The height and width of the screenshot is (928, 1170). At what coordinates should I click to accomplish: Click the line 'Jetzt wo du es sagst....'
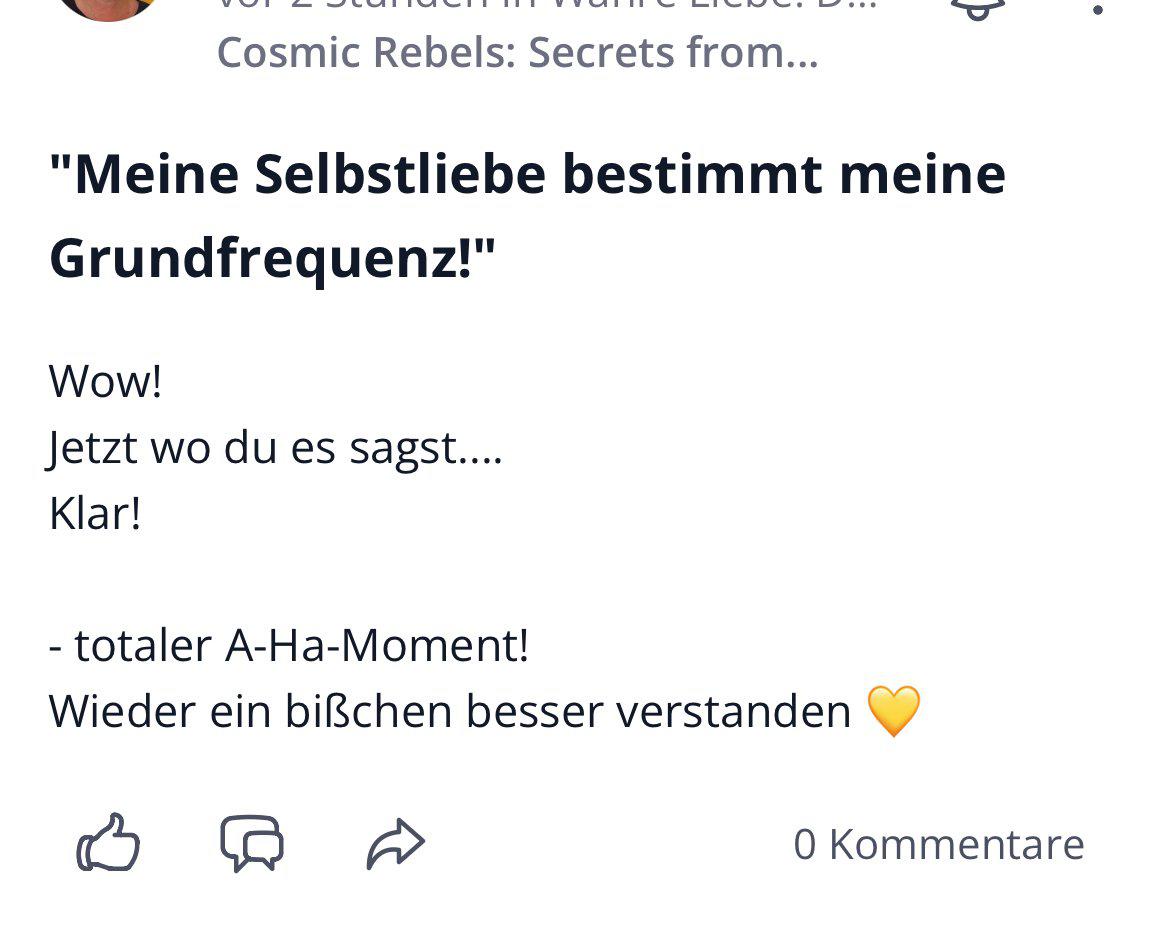275,449
